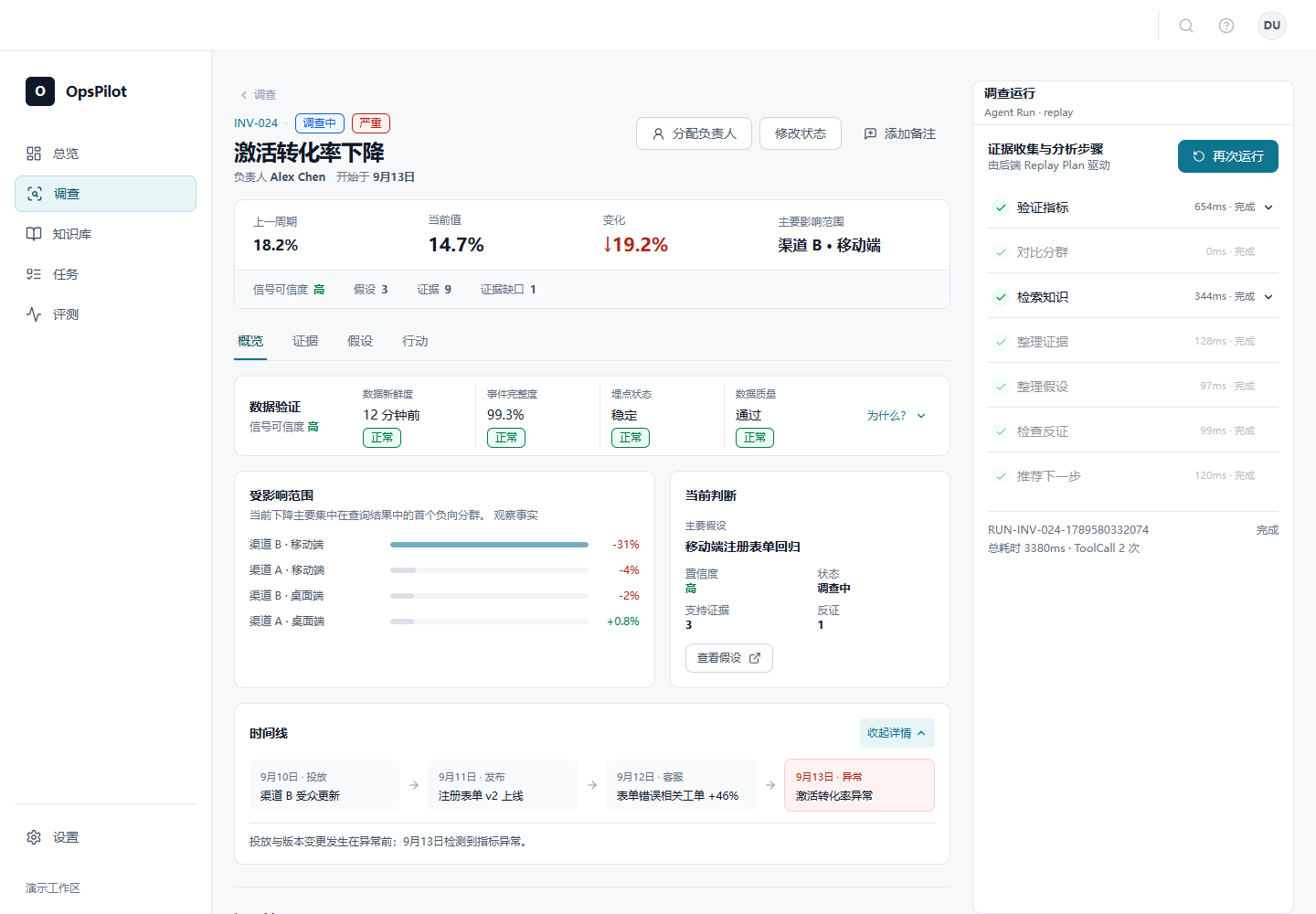This screenshot has height=914, width=1316.
Task: Click the check icon for 检索知识
Action: [x=1001, y=297]
